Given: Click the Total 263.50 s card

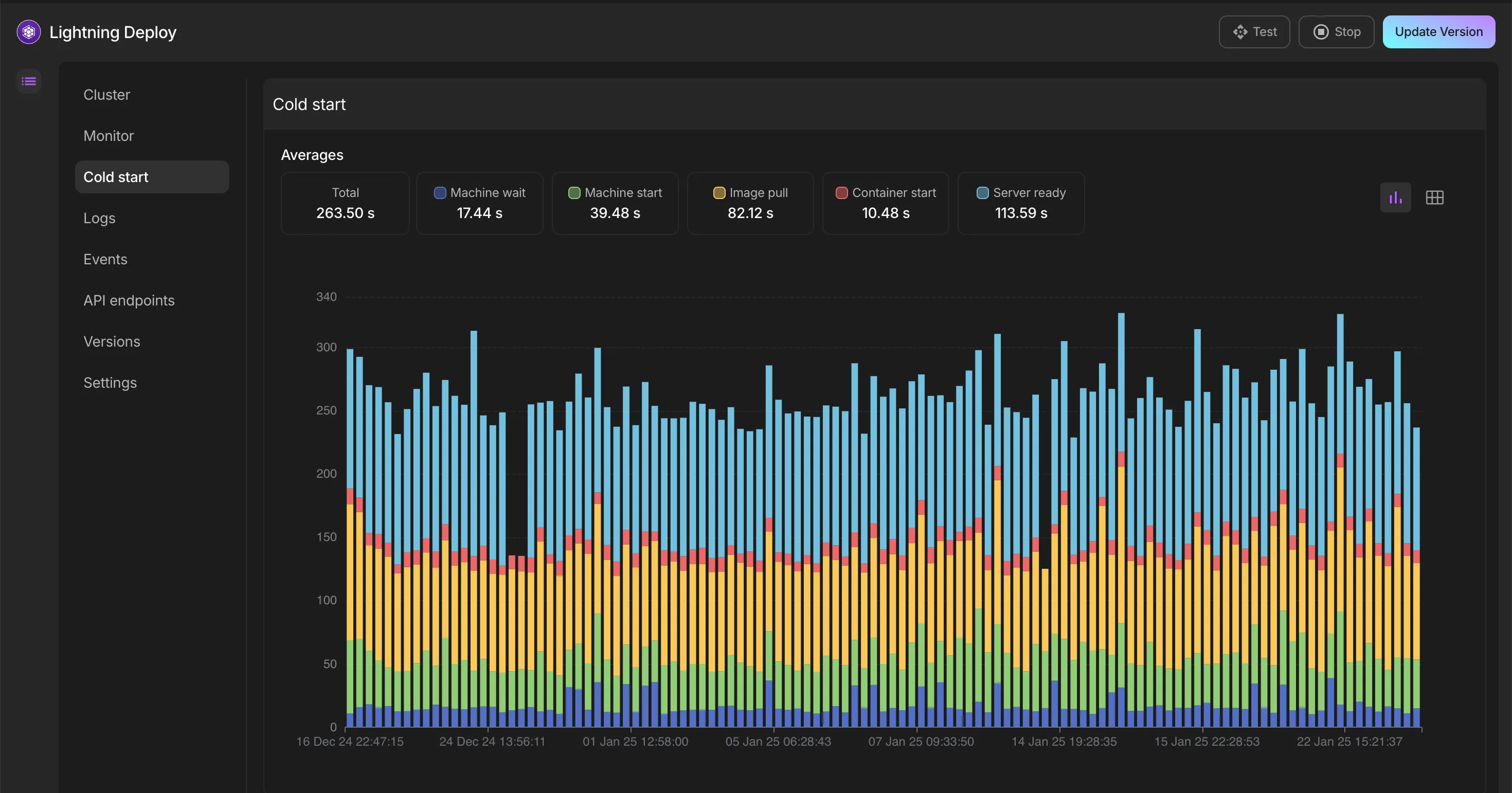Looking at the screenshot, I should point(345,203).
